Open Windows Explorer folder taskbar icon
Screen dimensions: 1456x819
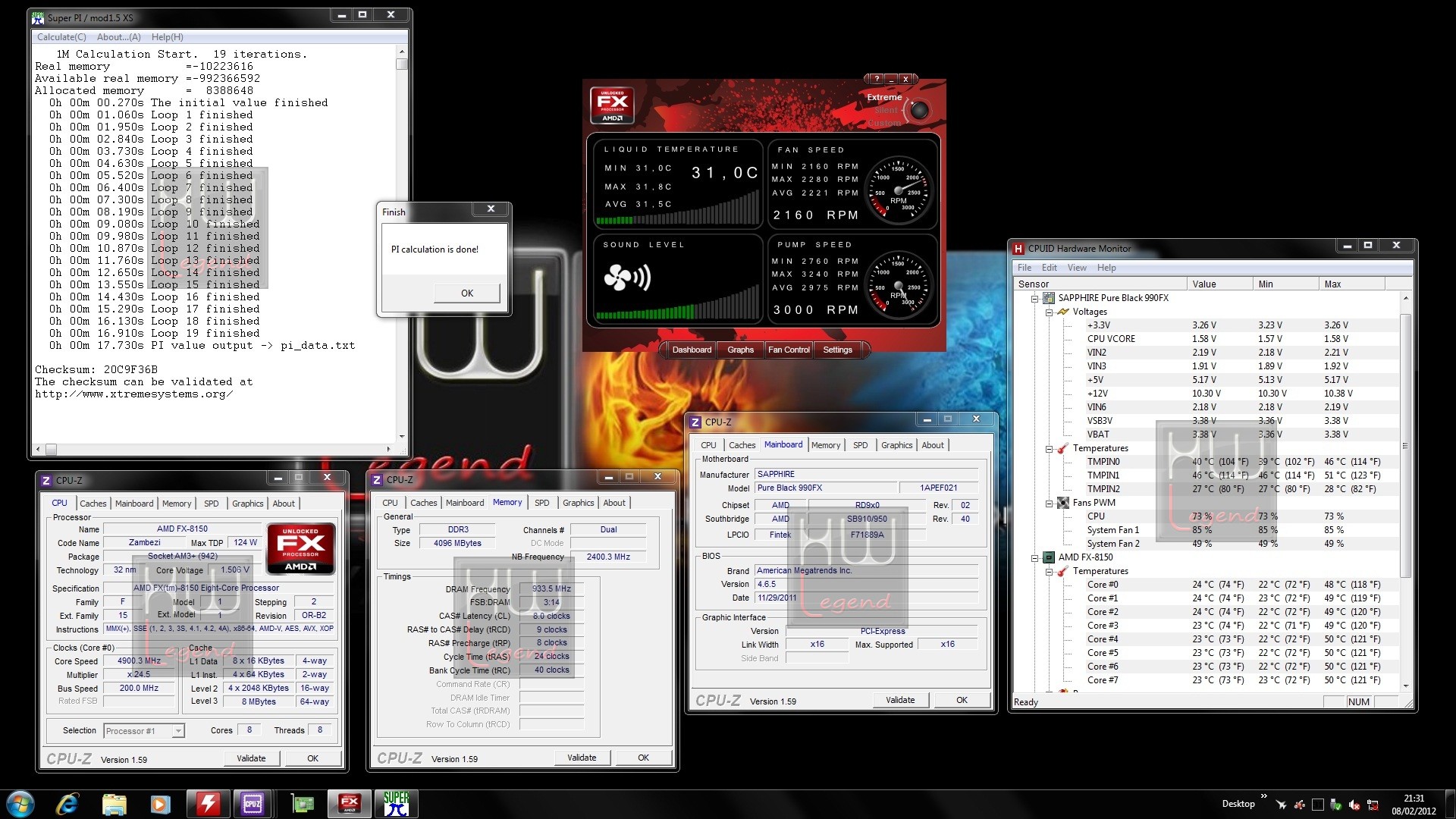[x=114, y=804]
